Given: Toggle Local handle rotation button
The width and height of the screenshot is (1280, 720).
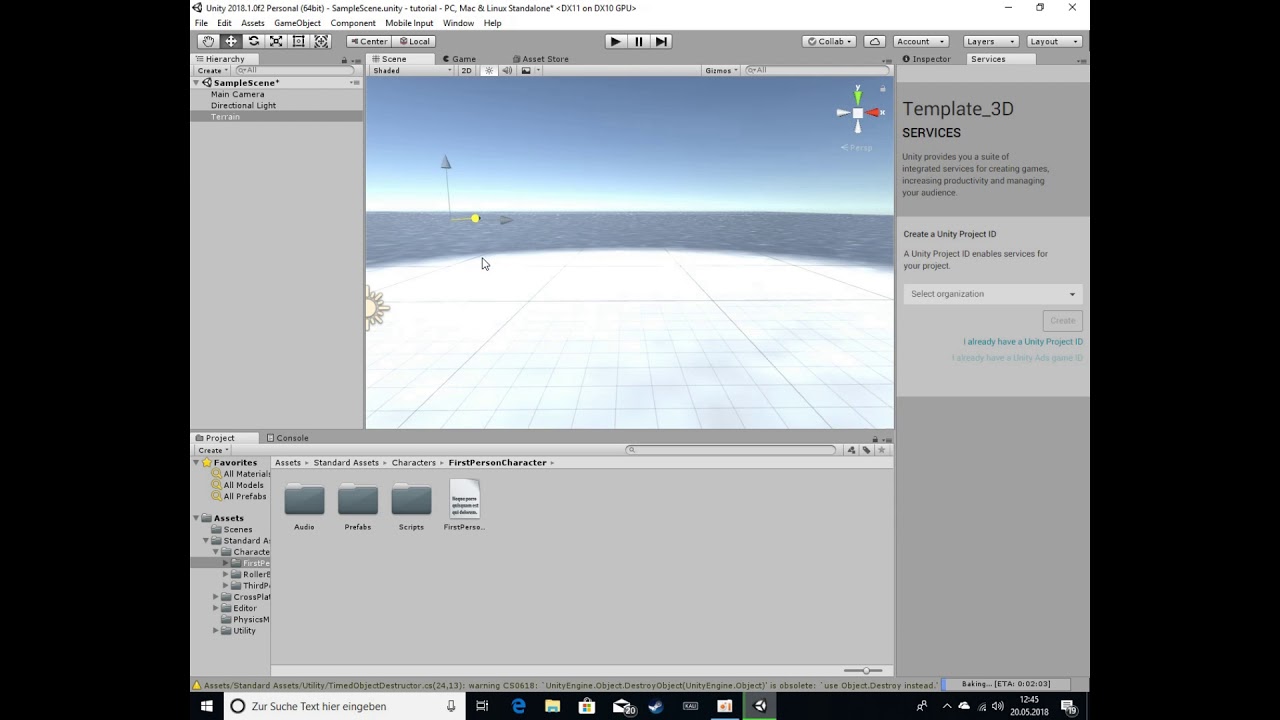Looking at the screenshot, I should click(x=414, y=41).
